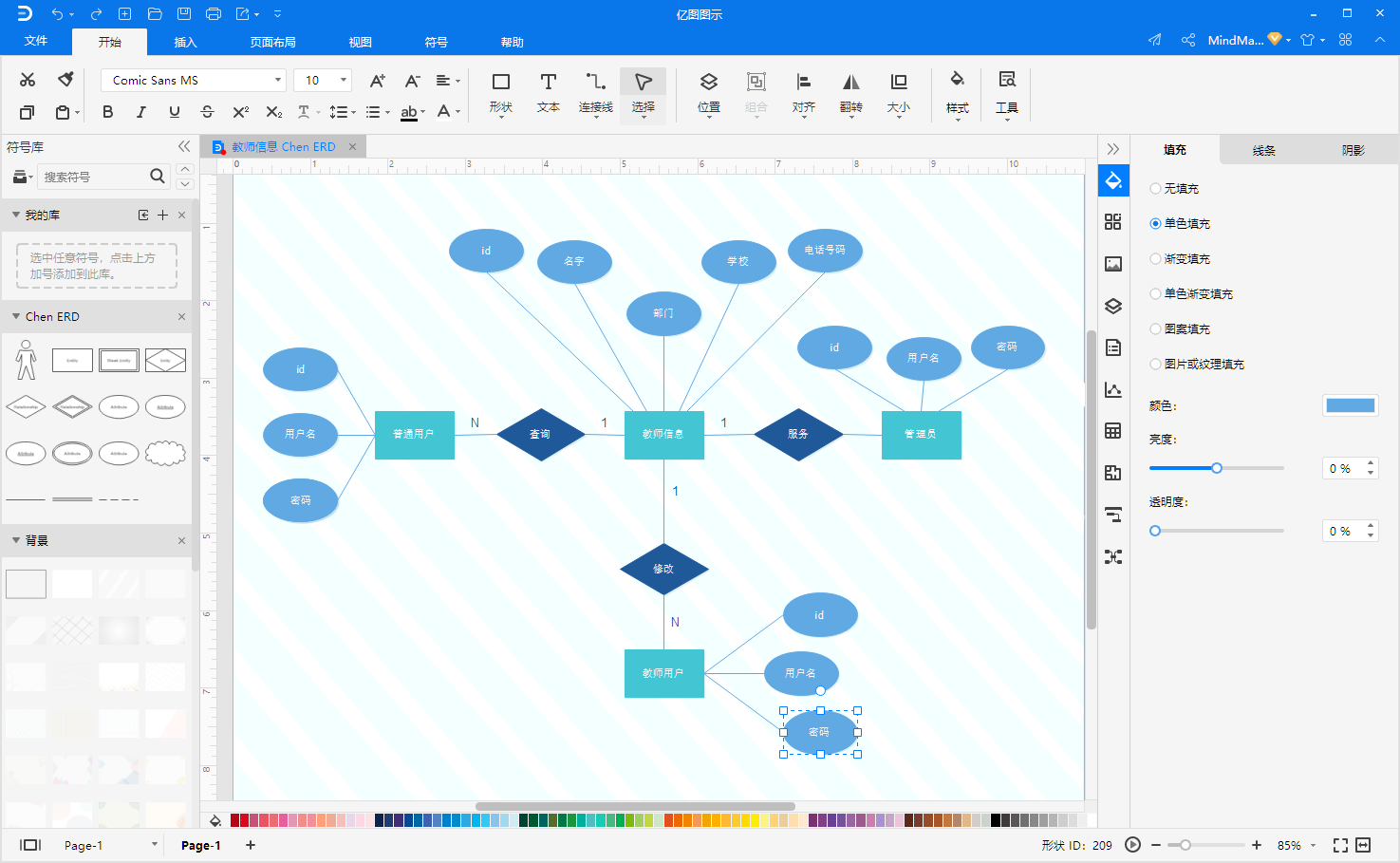Add a new page with plus button
The image size is (1400, 863).
pos(251,845)
